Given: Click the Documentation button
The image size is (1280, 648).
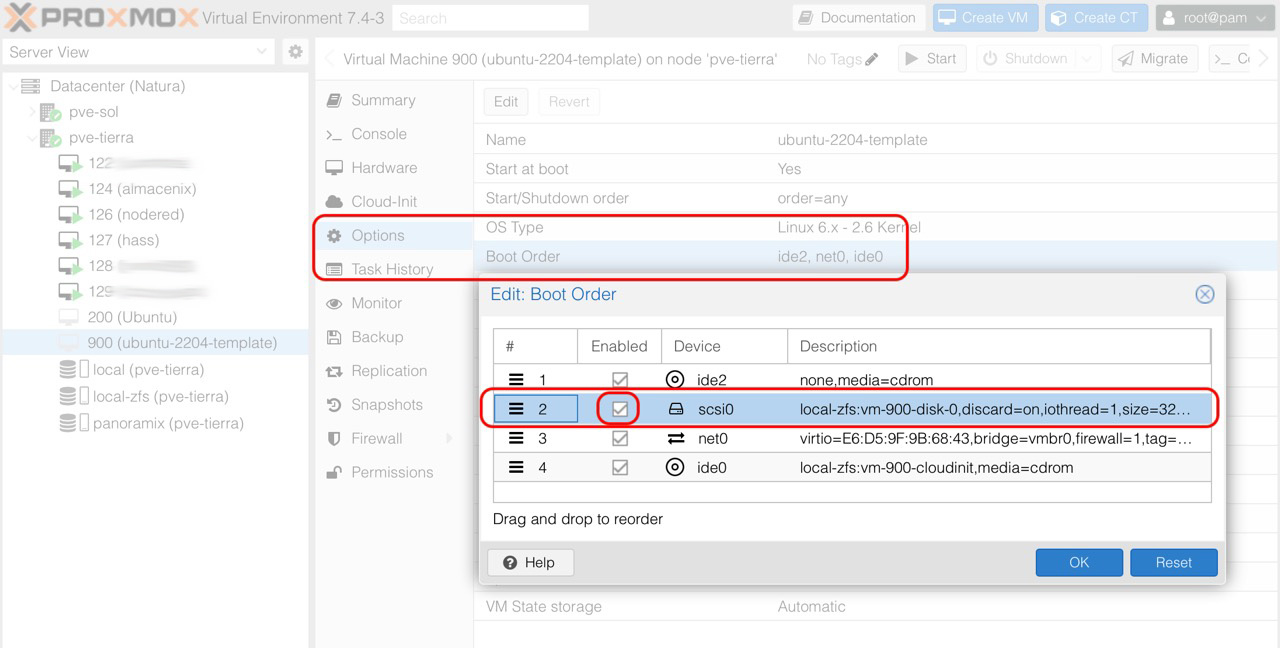Looking at the screenshot, I should tap(859, 18).
